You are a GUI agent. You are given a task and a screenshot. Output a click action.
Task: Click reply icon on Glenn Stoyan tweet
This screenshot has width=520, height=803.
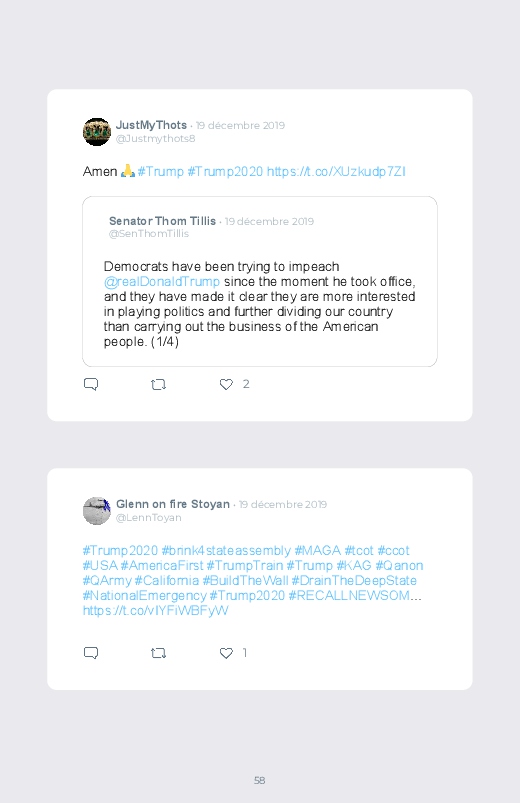pos(91,653)
